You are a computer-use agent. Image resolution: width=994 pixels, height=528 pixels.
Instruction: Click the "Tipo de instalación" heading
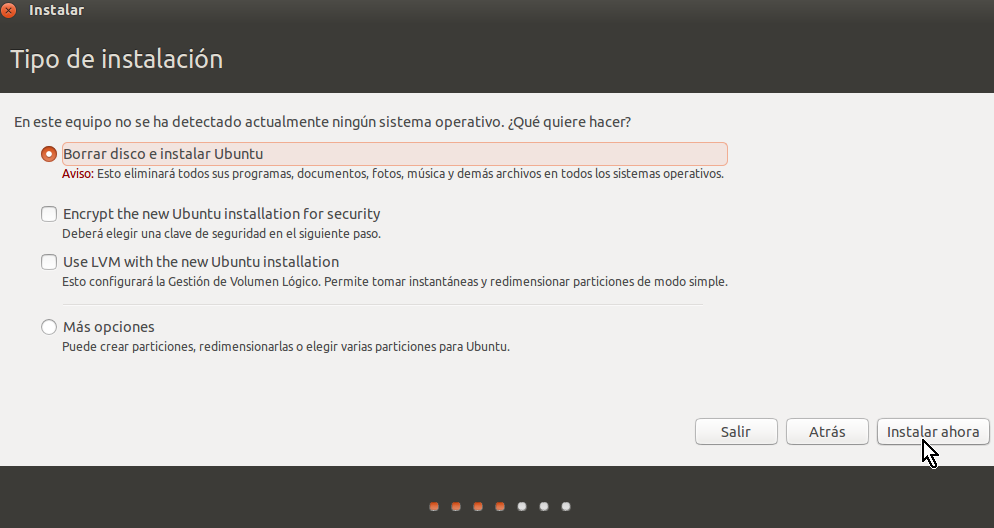(117, 60)
